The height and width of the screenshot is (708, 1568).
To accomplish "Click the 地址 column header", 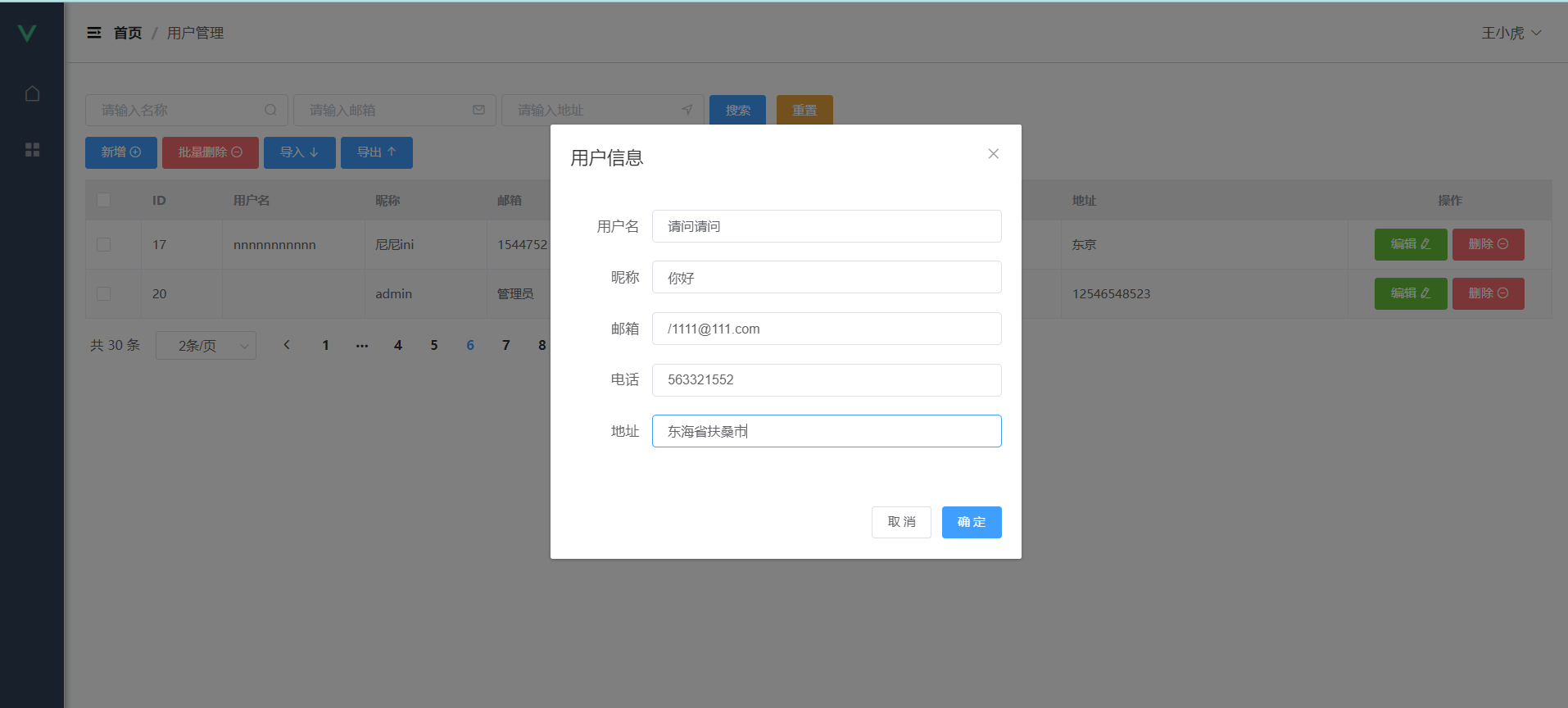I will [x=1085, y=200].
